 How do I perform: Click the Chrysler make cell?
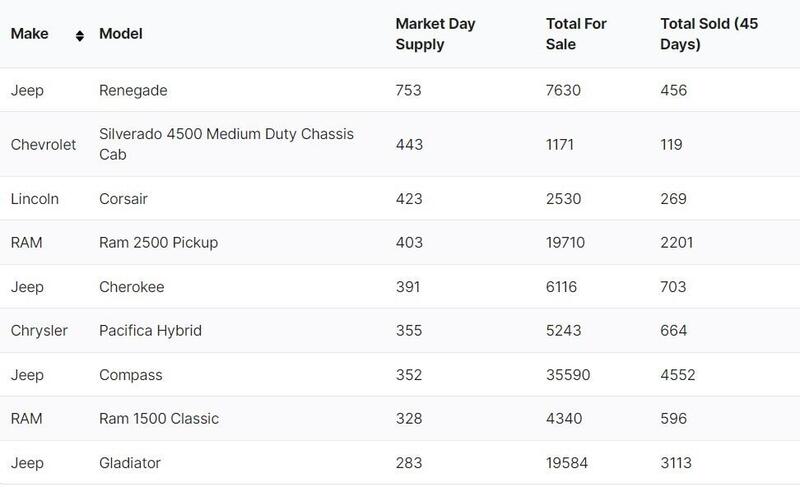tap(39, 331)
